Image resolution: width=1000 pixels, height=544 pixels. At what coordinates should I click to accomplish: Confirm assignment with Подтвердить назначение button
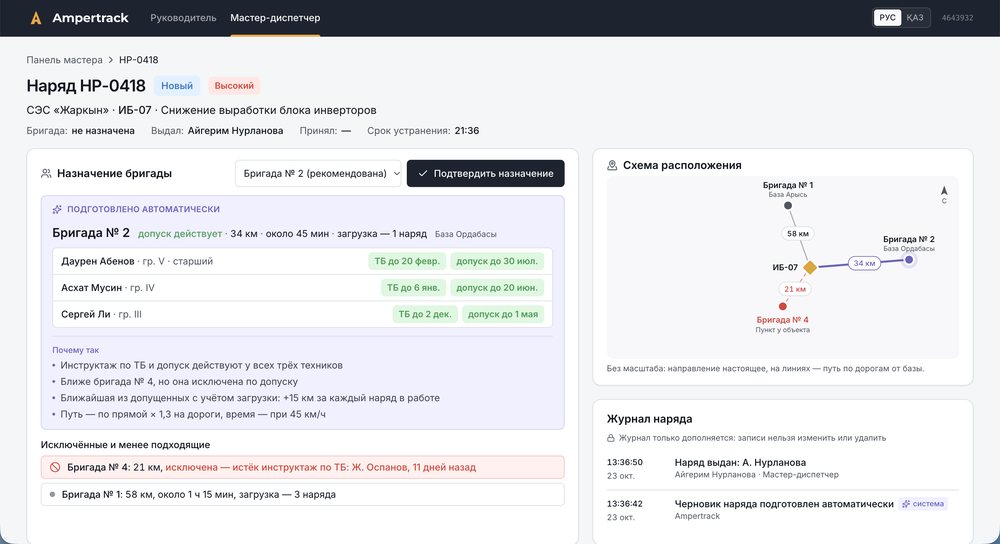485,173
